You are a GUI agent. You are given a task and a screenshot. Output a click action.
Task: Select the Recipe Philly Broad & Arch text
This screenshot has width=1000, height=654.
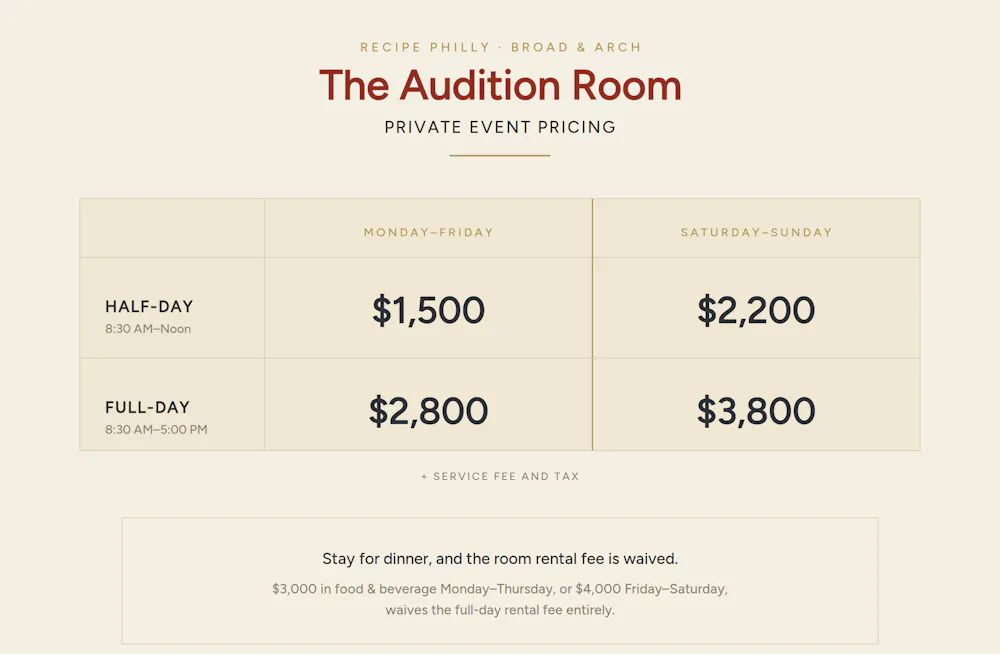coord(500,47)
